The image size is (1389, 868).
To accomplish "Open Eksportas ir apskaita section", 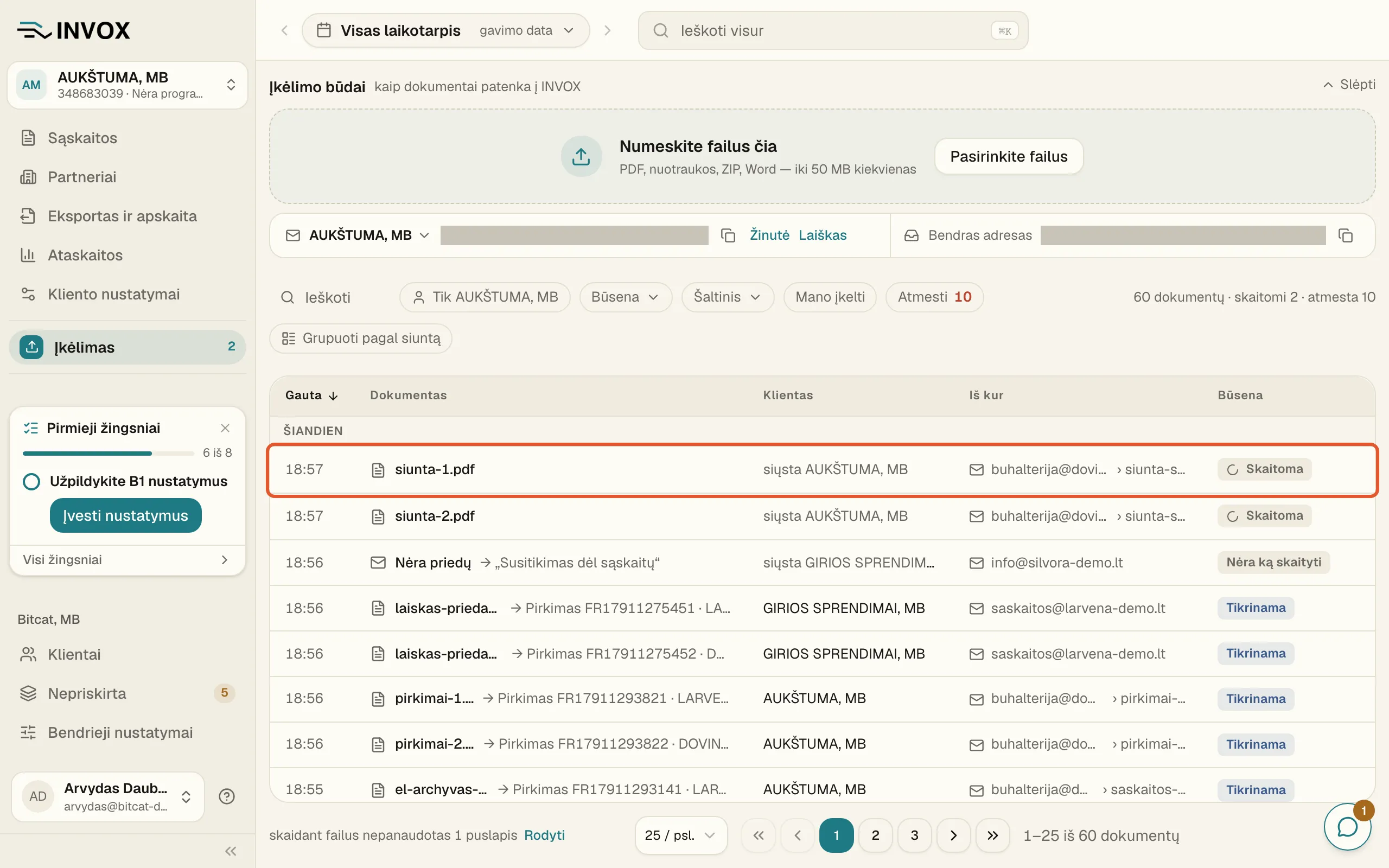I will tap(128, 216).
